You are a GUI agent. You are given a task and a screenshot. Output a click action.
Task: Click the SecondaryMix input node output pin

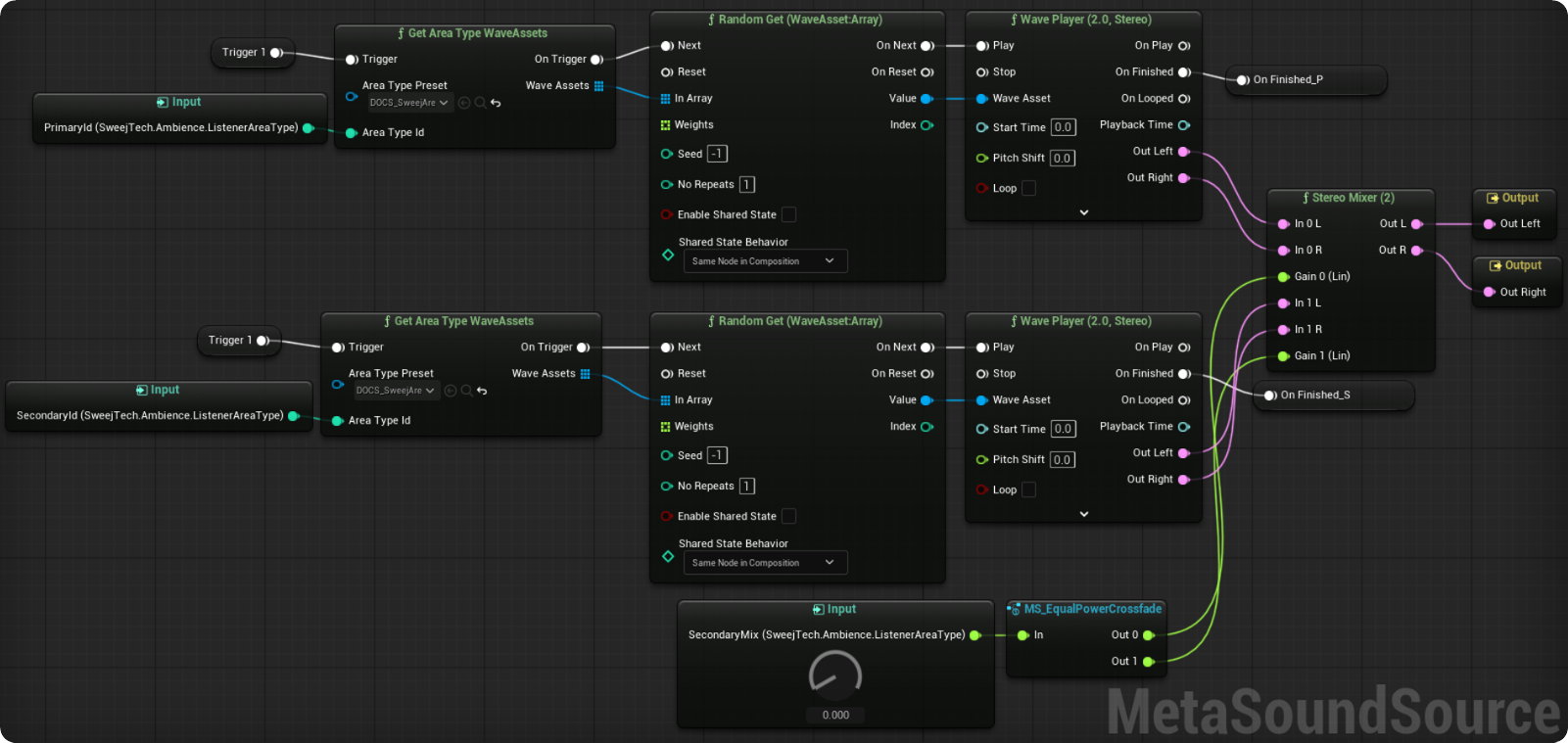pos(975,635)
